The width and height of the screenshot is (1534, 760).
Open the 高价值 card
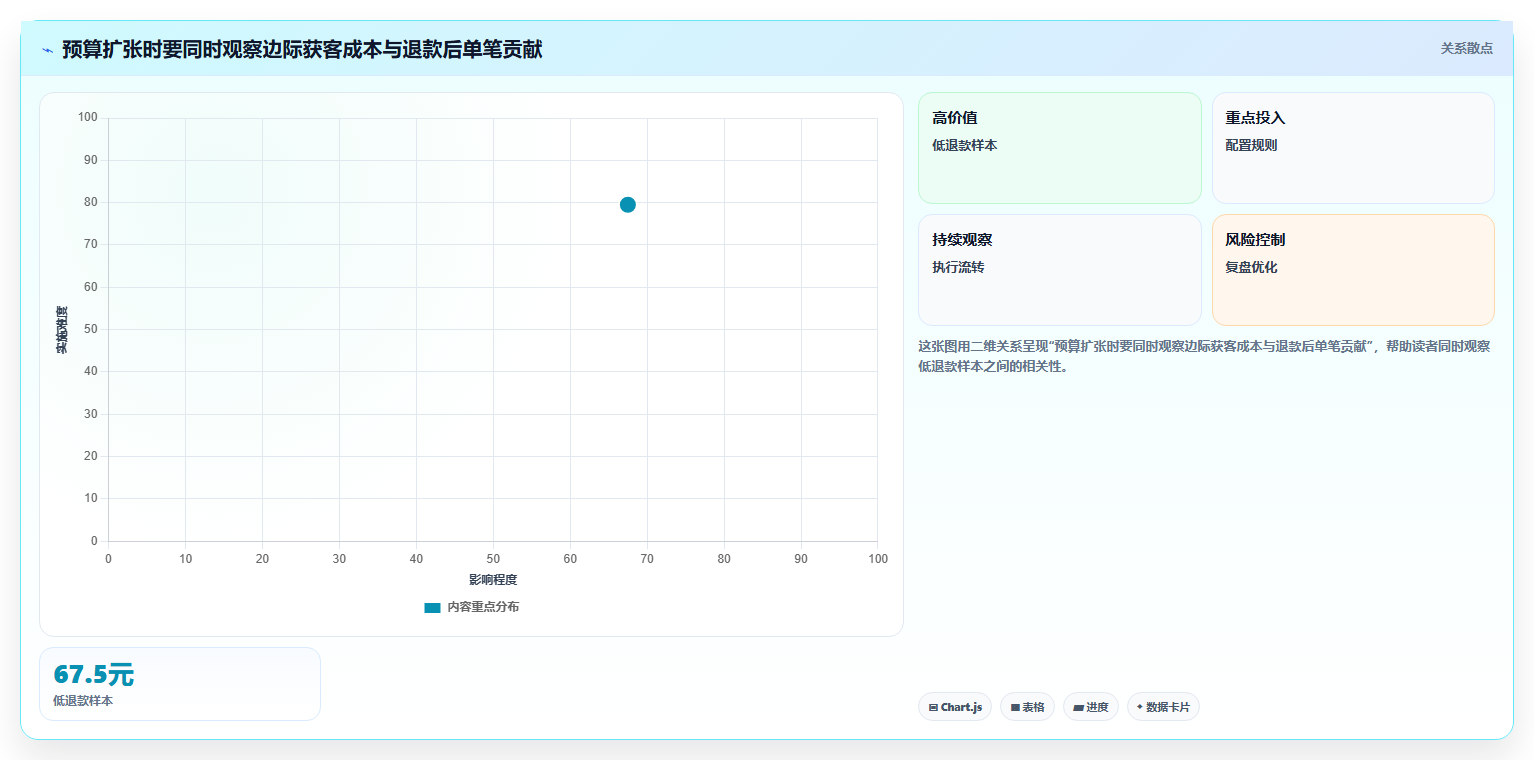(1060, 148)
